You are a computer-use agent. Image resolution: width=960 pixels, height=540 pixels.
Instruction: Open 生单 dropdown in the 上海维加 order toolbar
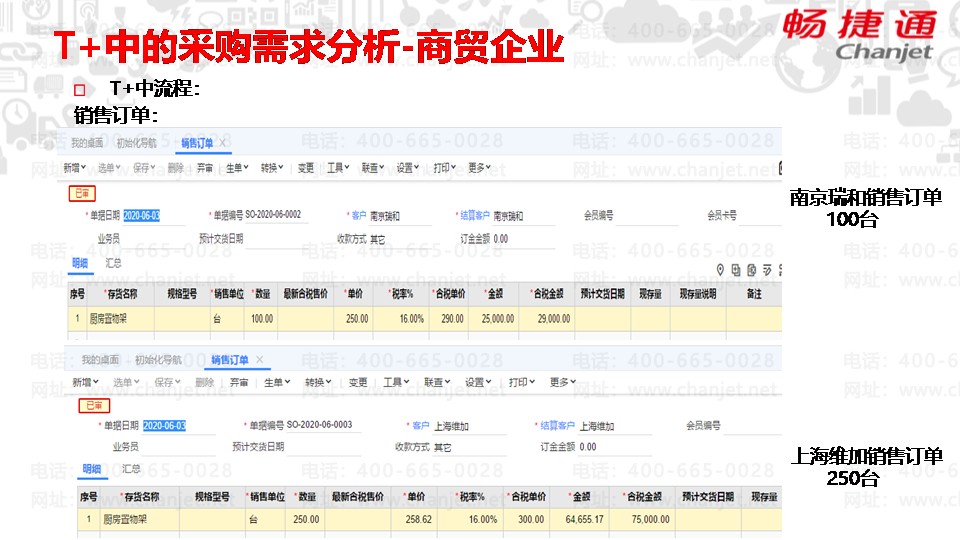click(277, 382)
